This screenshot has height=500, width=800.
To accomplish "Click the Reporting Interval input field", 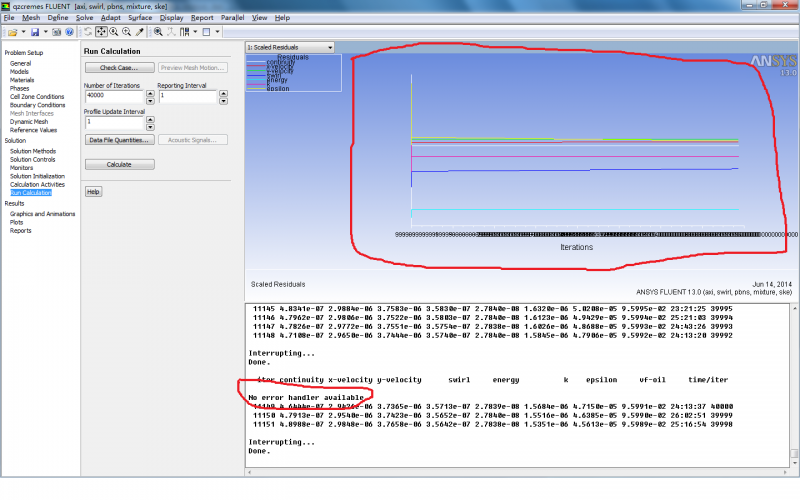I will [x=188, y=96].
